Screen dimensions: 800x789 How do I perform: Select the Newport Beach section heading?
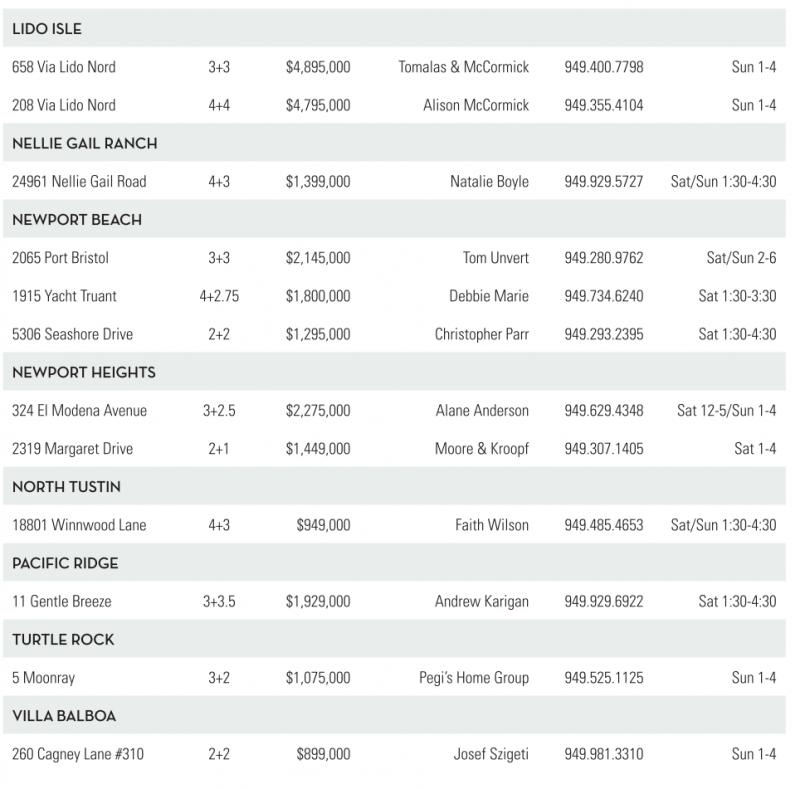pos(77,220)
